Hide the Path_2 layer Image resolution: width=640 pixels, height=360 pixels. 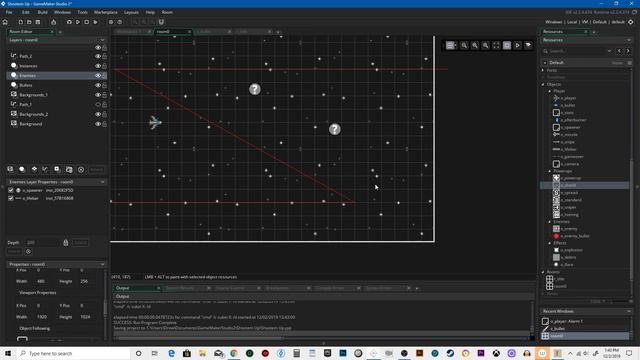pyautogui.click(x=98, y=56)
